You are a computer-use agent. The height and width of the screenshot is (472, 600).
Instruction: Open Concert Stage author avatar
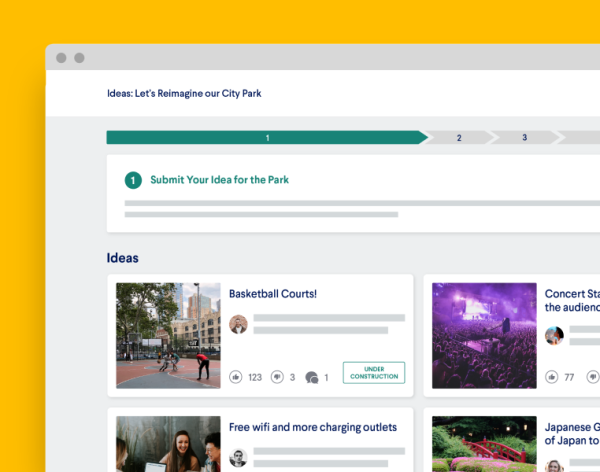(554, 336)
